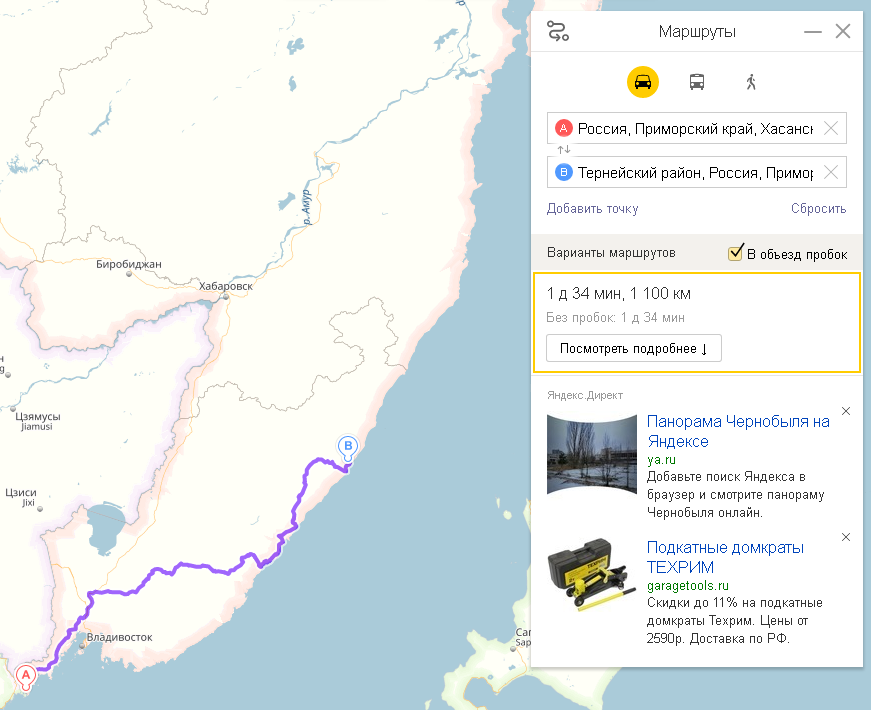
Task: Expand route details with 'Посмотреть подробнее'
Action: [x=634, y=348]
